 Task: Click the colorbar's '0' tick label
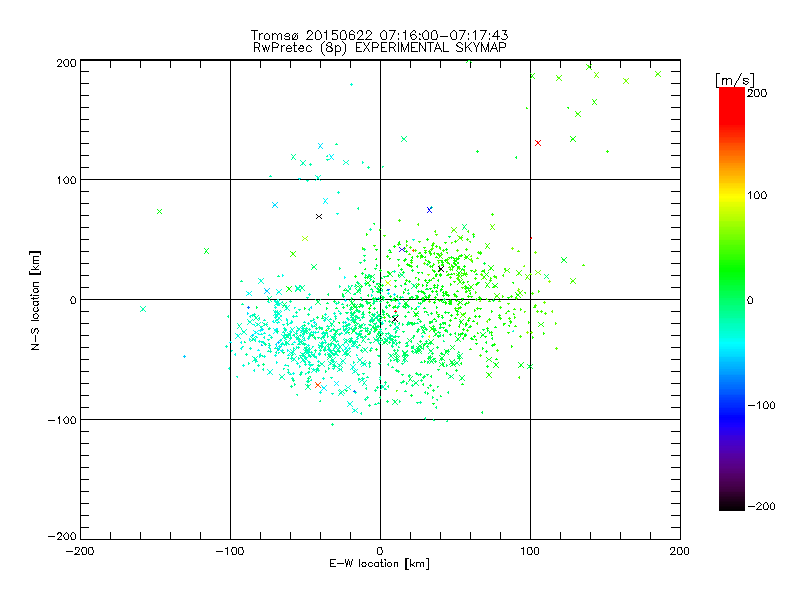pyautogui.click(x=750, y=300)
